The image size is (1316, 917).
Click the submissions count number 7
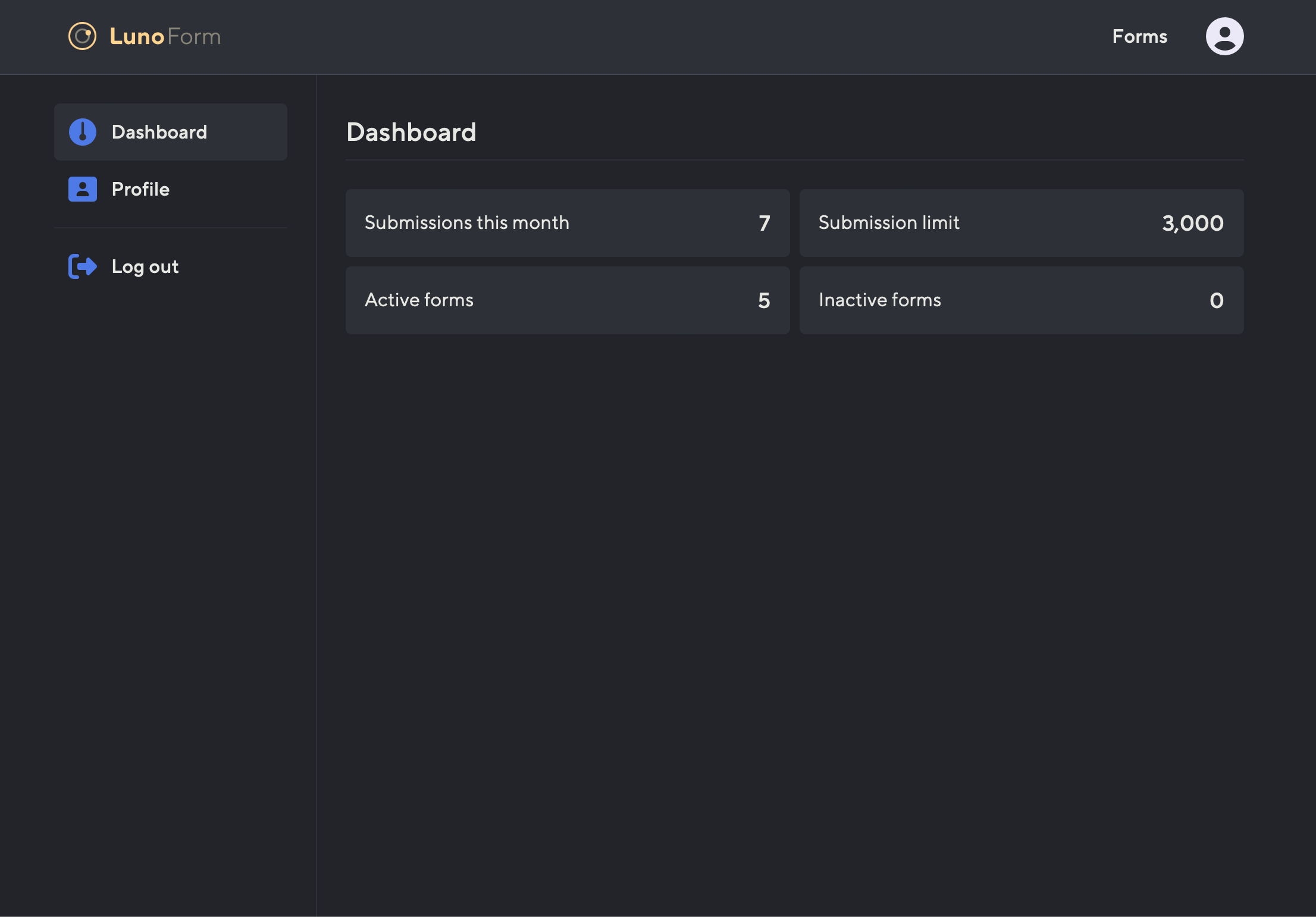point(764,223)
